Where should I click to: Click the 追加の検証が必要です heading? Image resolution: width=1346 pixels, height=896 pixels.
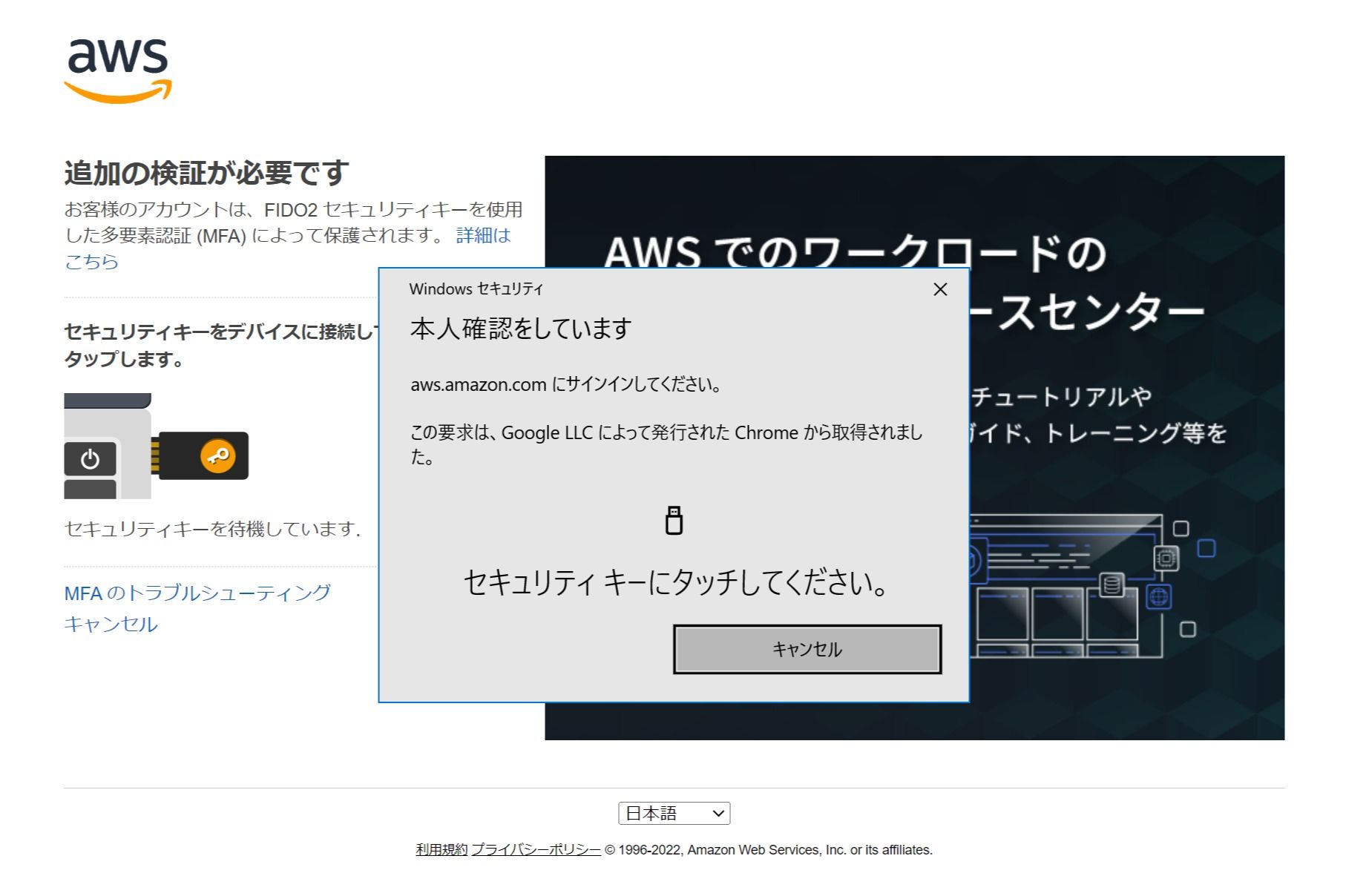[x=206, y=172]
